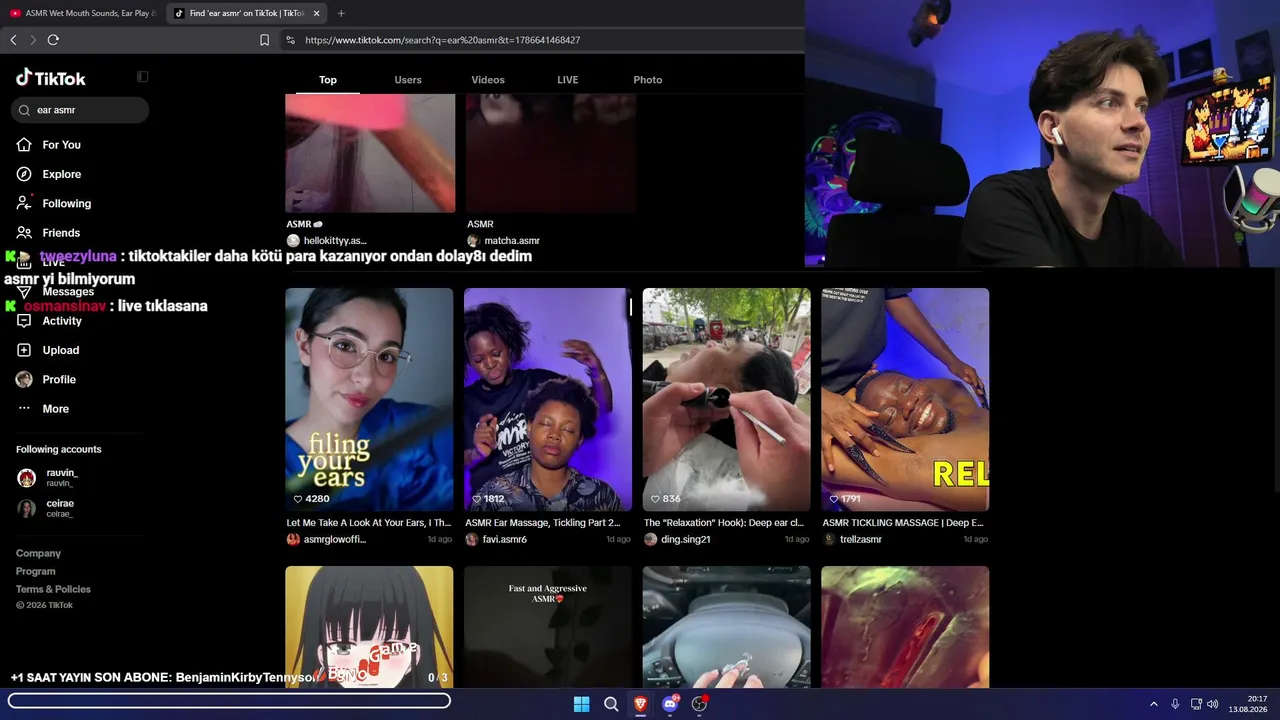Switch to the Users tab

[x=408, y=80]
